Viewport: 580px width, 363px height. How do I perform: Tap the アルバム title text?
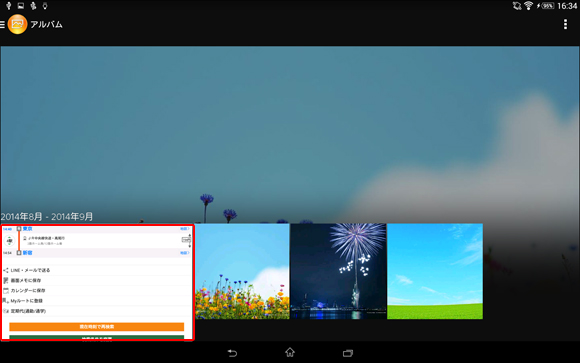[46, 24]
